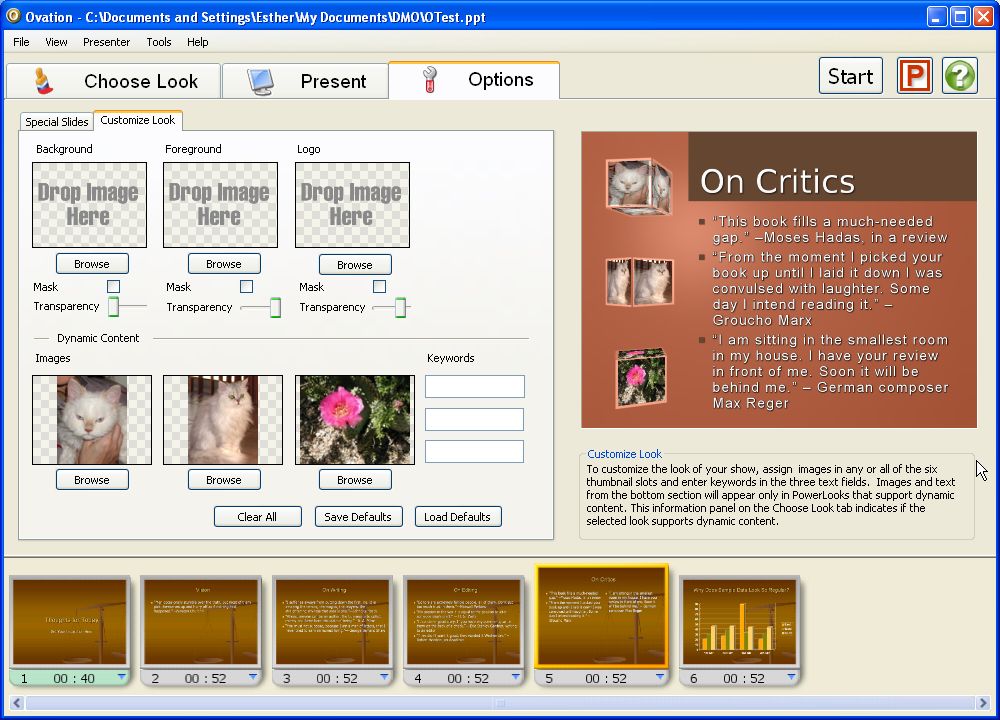The image size is (1000, 720).
Task: Click the first Keywords text field
Action: (474, 387)
